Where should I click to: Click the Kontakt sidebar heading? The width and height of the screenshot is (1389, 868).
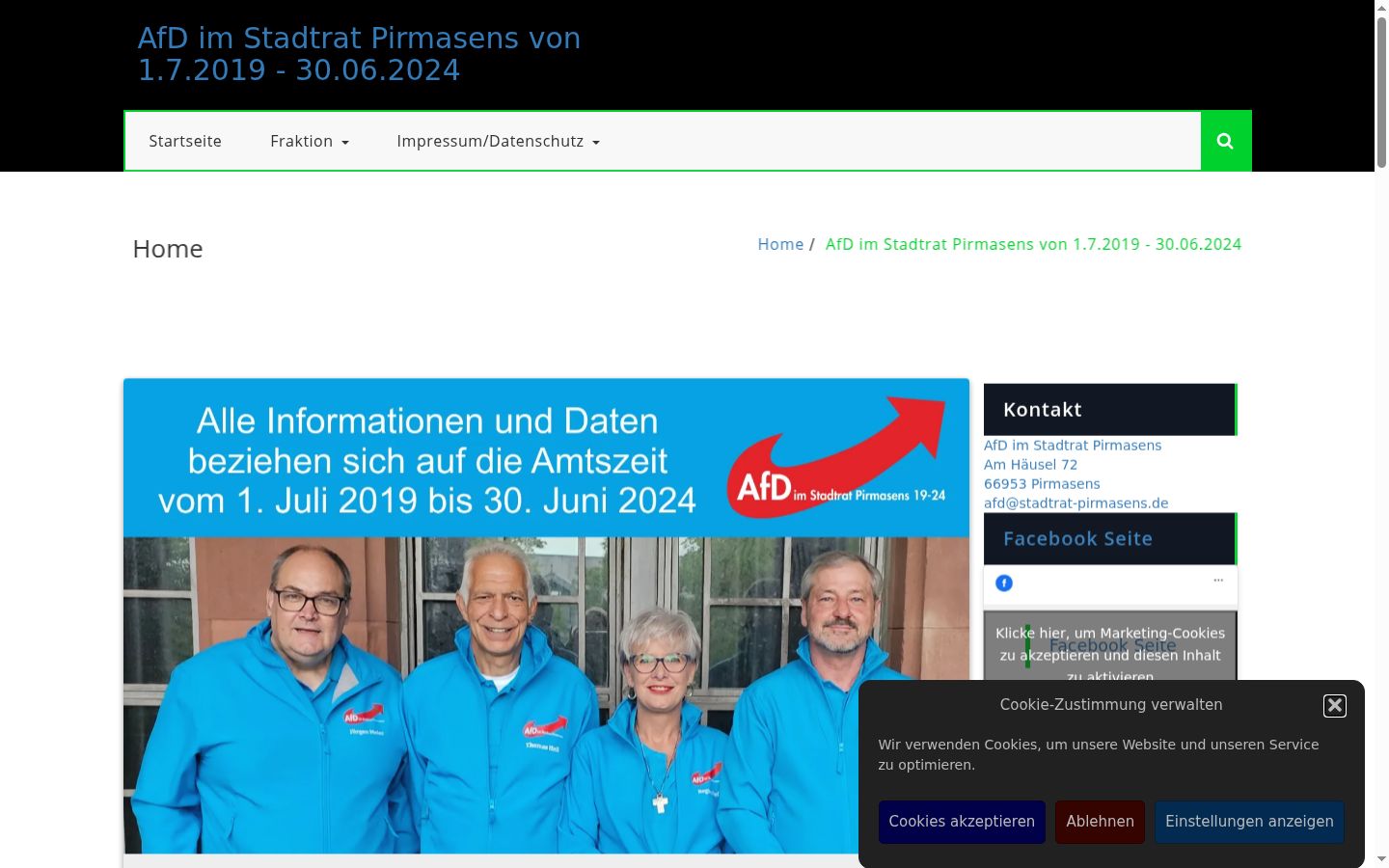pyautogui.click(x=1109, y=410)
